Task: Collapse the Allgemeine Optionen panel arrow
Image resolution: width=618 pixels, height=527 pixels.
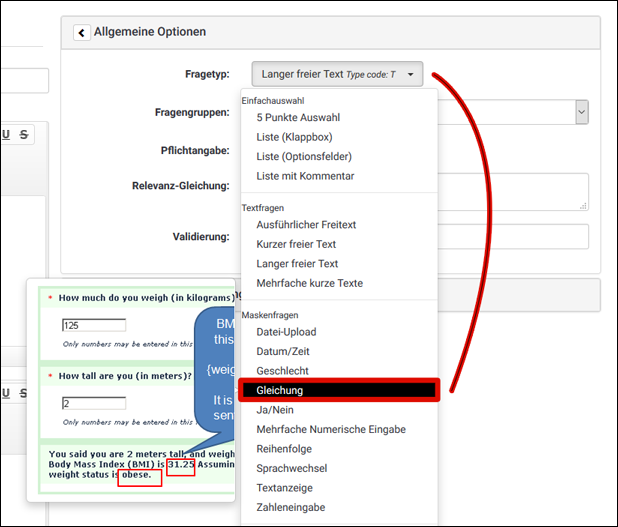Action: coord(82,32)
